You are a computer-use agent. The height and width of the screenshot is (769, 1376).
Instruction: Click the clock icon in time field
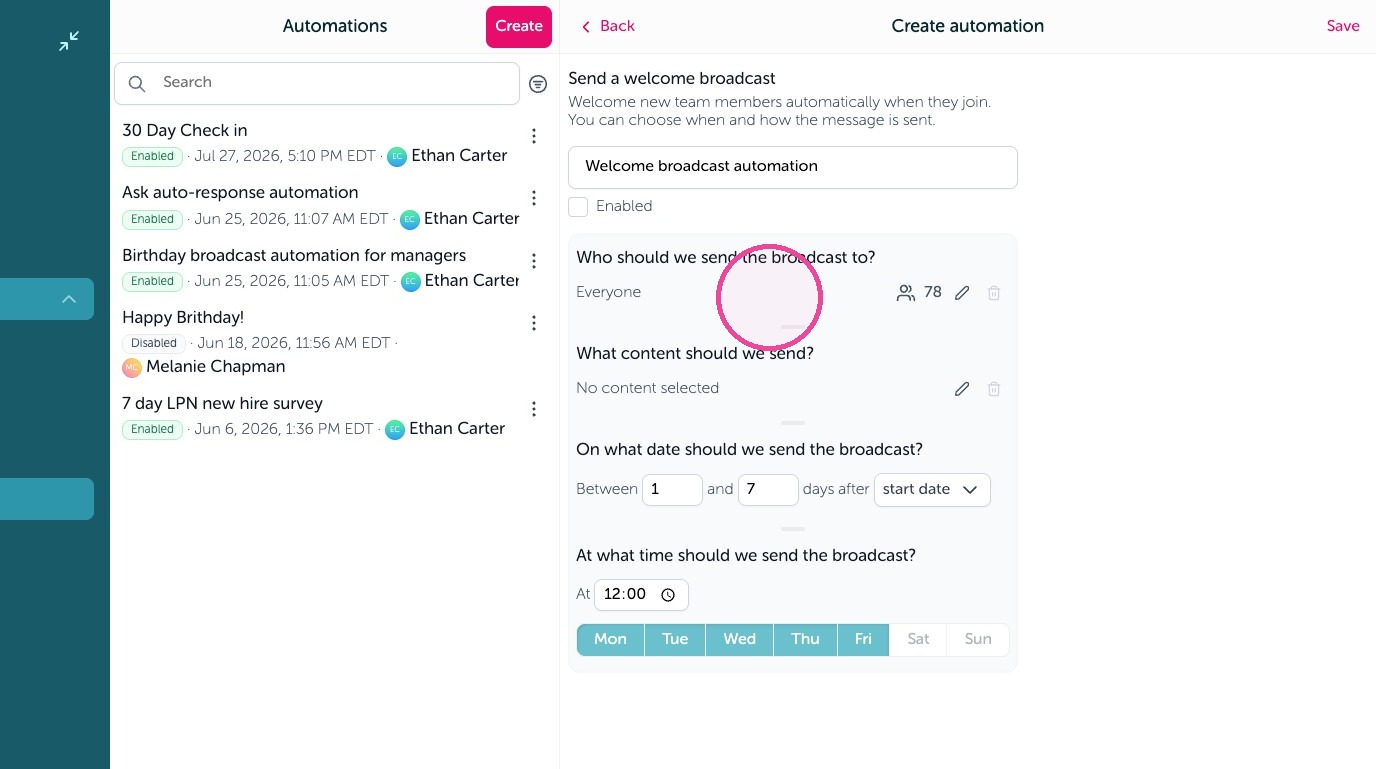[668, 595]
